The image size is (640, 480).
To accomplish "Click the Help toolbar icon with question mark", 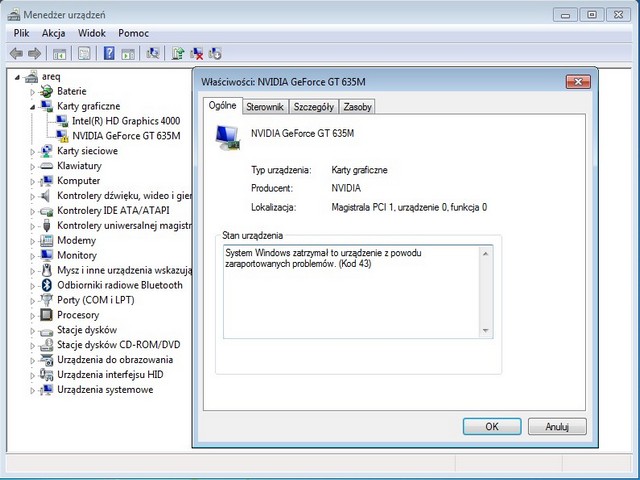I will pyautogui.click(x=108, y=53).
